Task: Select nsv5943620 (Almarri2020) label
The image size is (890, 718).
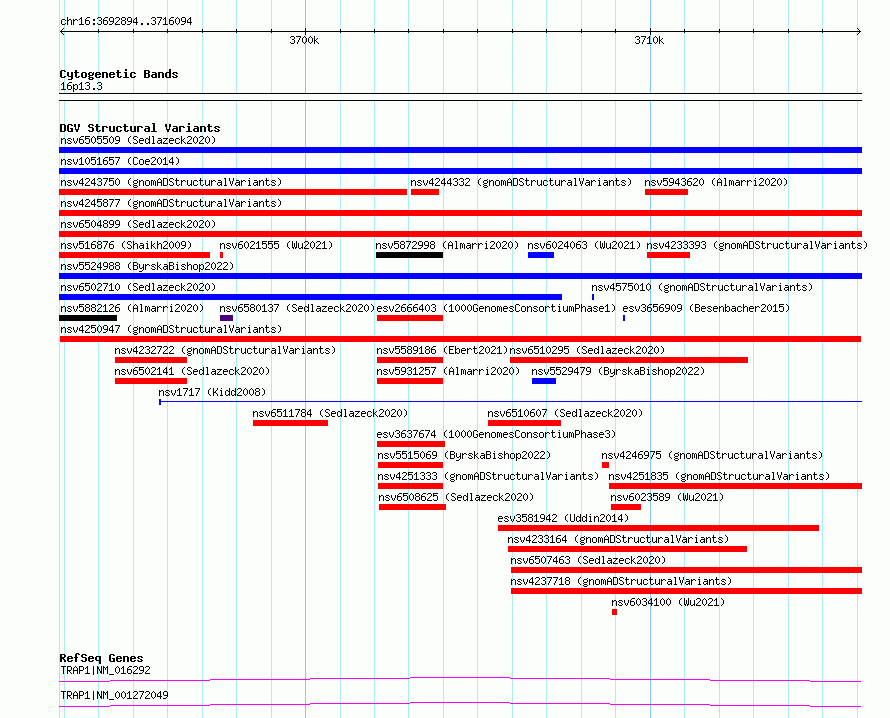Action: (716, 182)
